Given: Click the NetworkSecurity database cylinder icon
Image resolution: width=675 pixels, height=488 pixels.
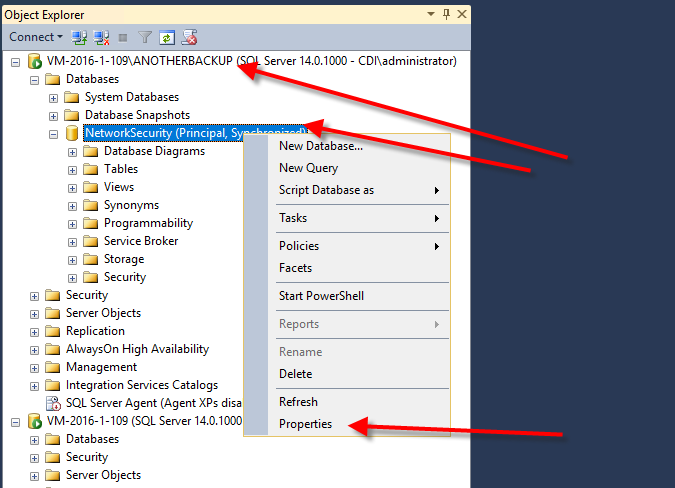Looking at the screenshot, I should click(x=72, y=133).
